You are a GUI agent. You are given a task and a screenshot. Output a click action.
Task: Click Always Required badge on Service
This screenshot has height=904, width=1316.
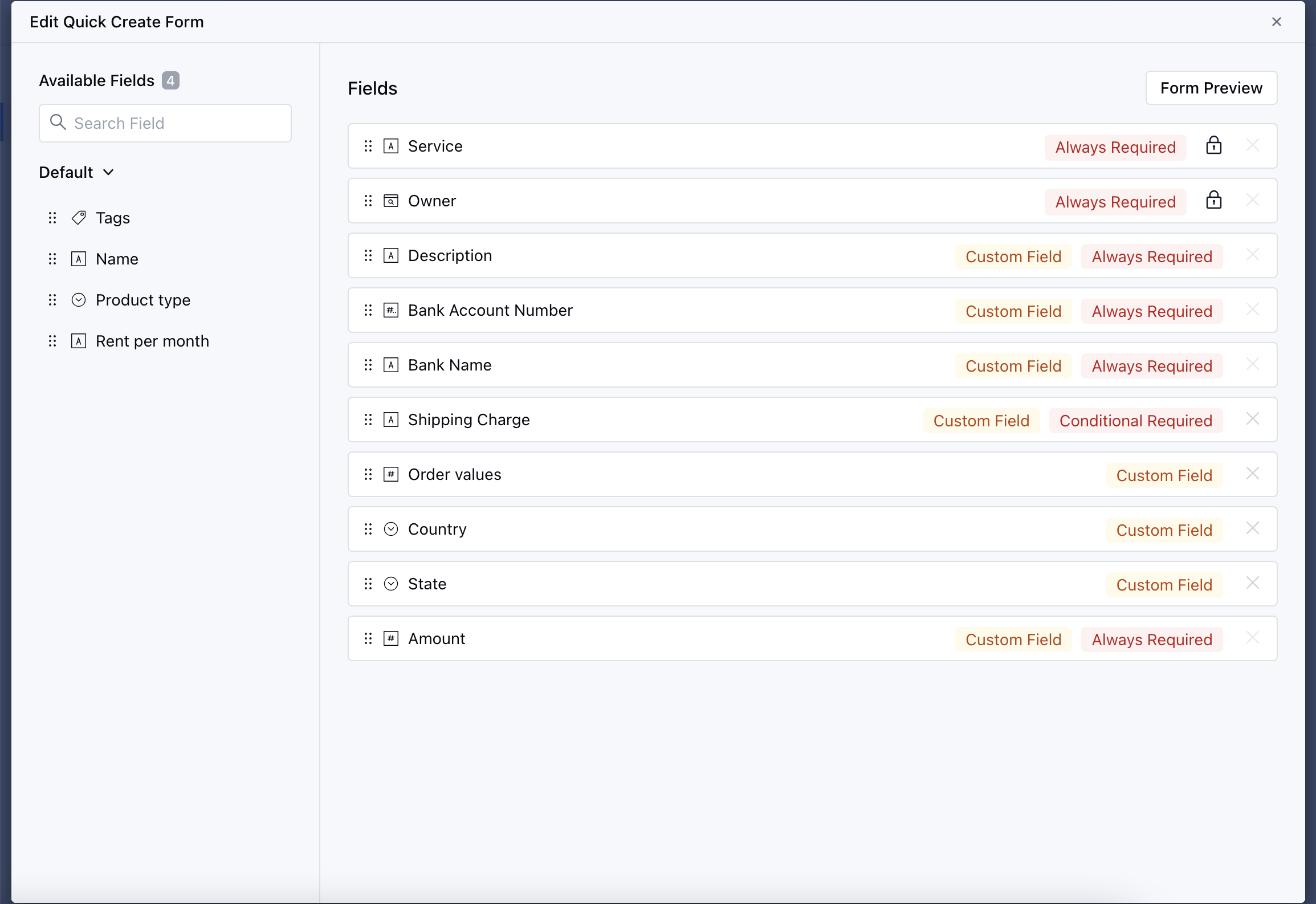[x=1115, y=147]
